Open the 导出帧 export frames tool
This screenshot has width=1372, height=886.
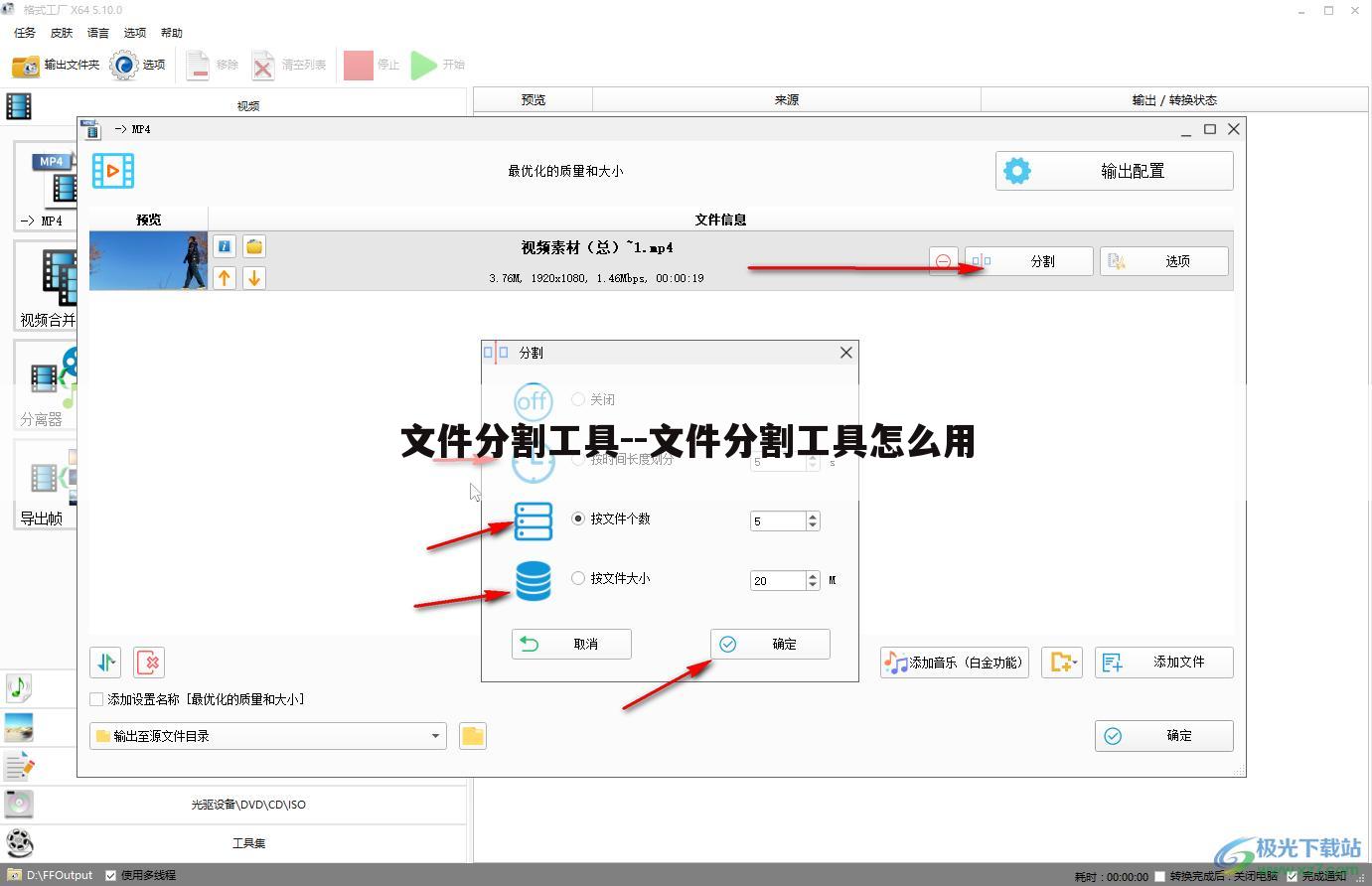46,485
